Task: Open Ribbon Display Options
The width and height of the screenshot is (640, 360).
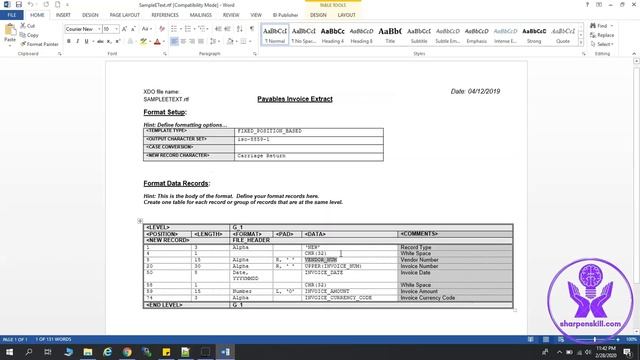Action: (599, 5)
